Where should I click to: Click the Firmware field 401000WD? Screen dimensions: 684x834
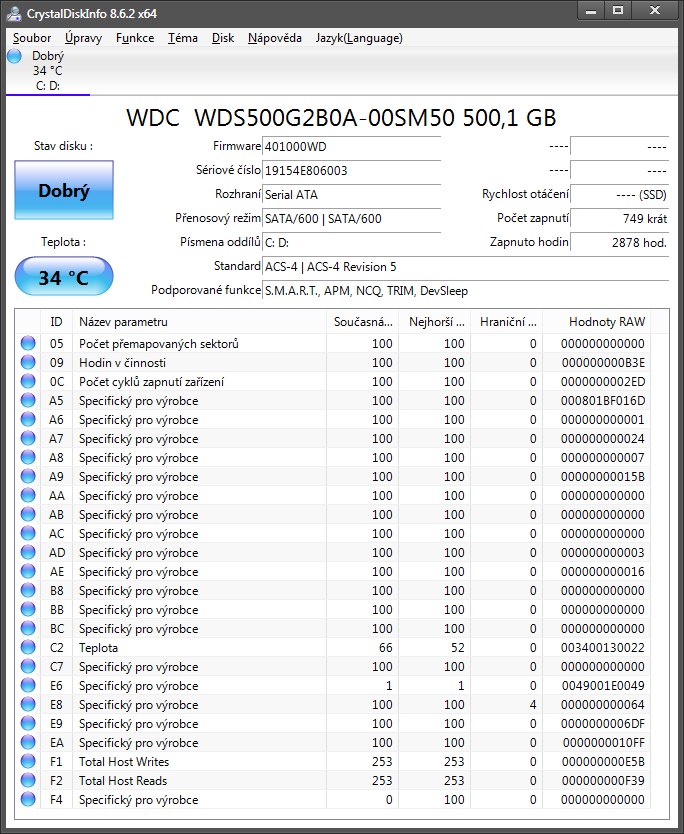352,147
